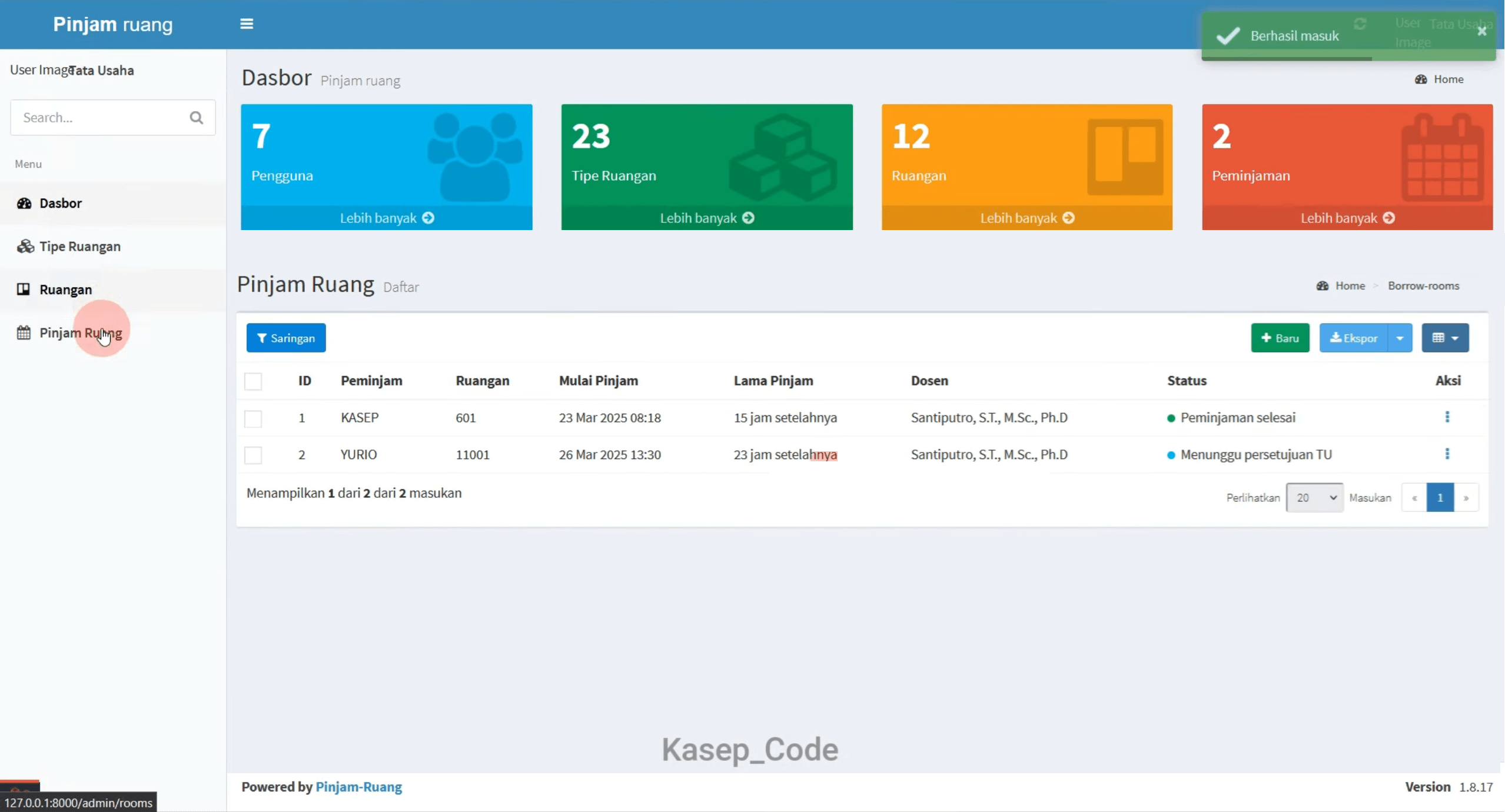Screen dimensions: 1505x812
Task: Check the checkbox for row ID 1
Action: coord(253,418)
